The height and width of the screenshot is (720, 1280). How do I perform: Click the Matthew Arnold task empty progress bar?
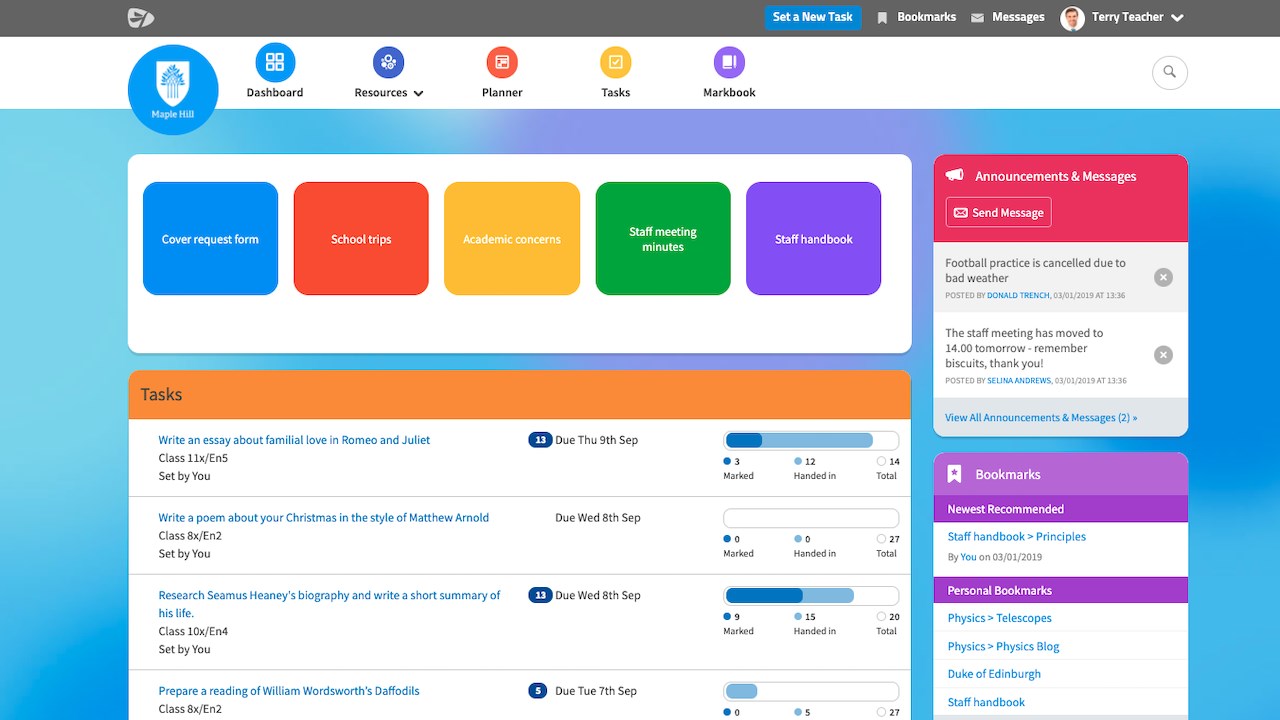811,518
